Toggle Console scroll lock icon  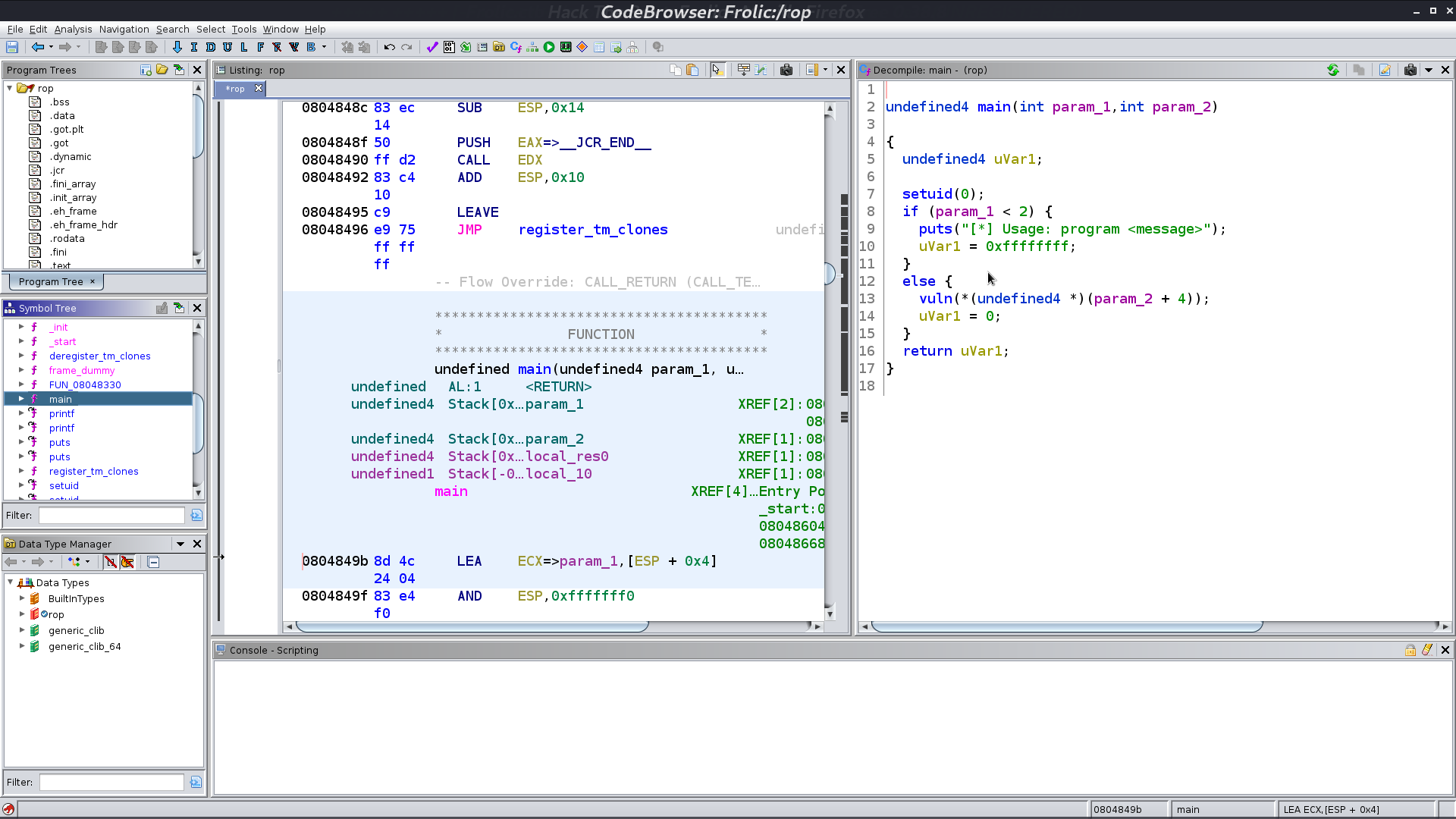click(1410, 650)
